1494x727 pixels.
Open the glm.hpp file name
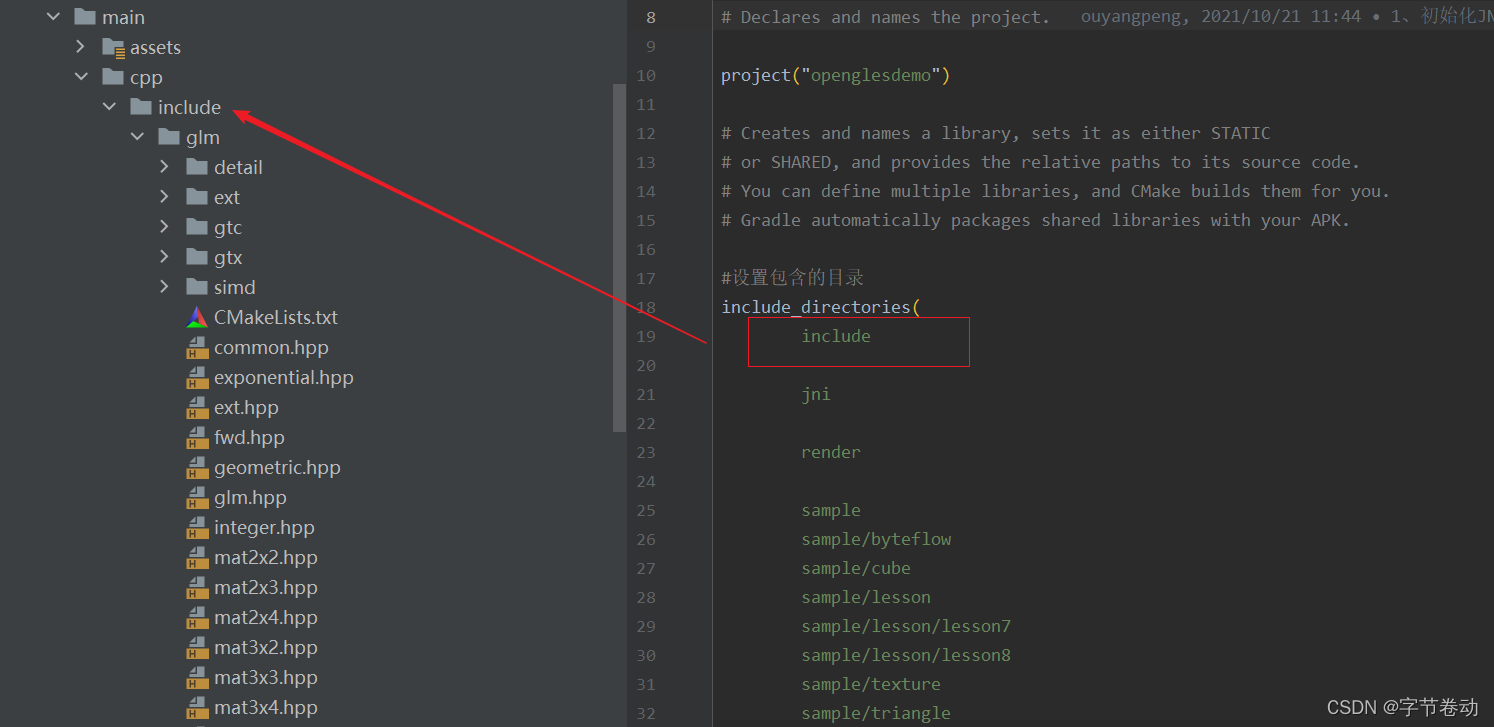250,497
